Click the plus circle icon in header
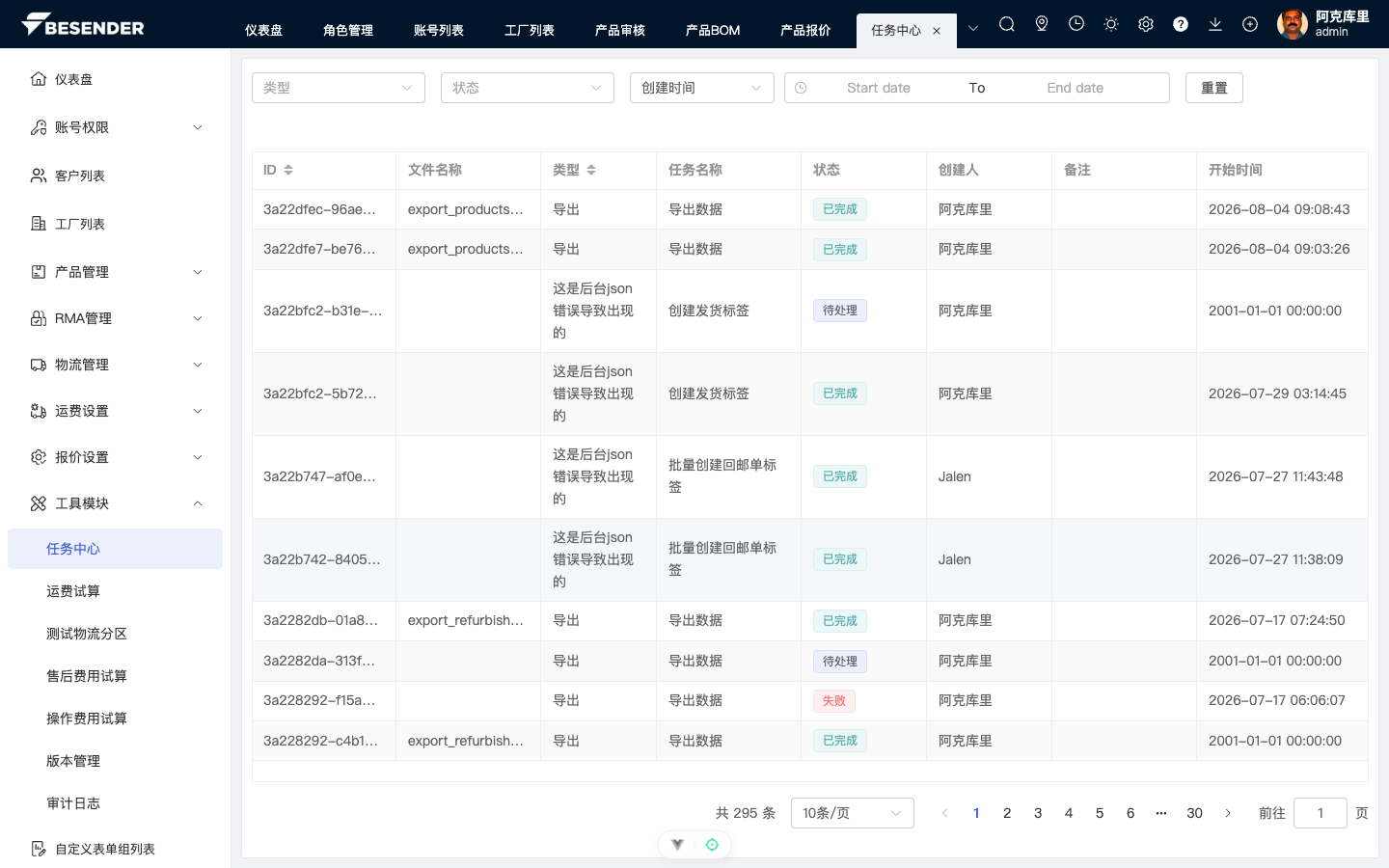1389x868 pixels. [x=1249, y=24]
